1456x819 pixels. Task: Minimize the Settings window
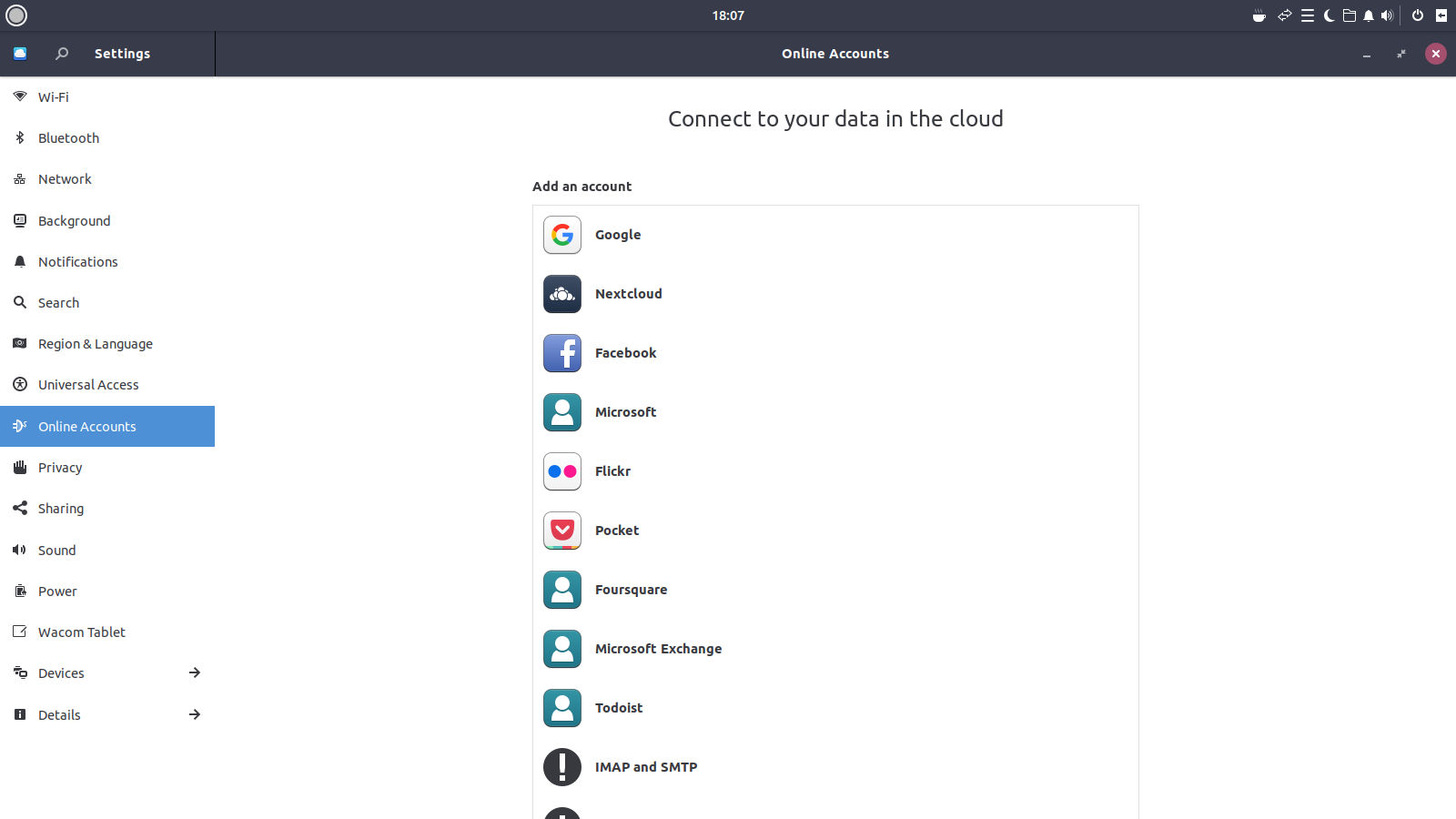point(1367,54)
